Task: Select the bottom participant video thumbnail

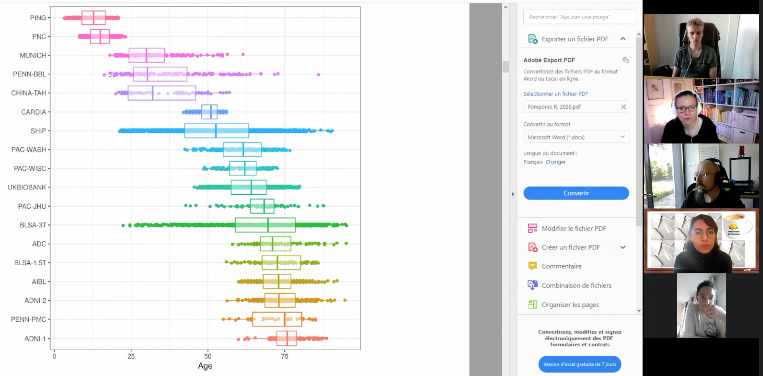Action: 701,305
